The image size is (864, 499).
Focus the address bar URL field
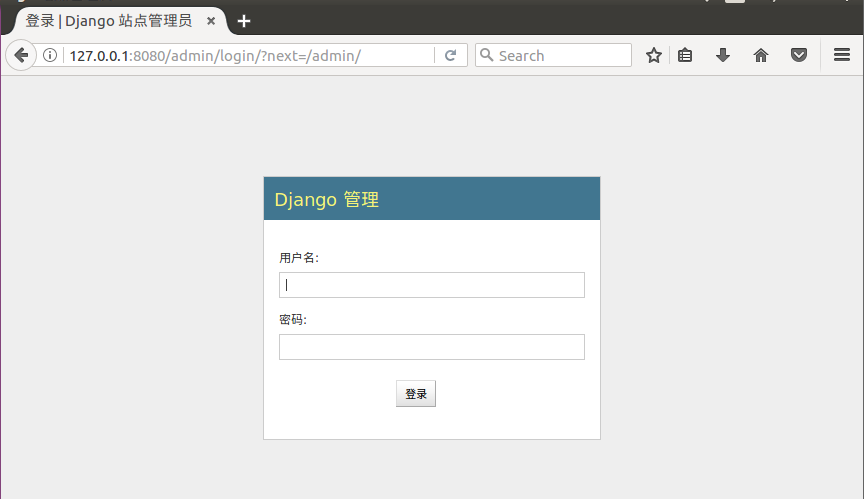[251, 56]
